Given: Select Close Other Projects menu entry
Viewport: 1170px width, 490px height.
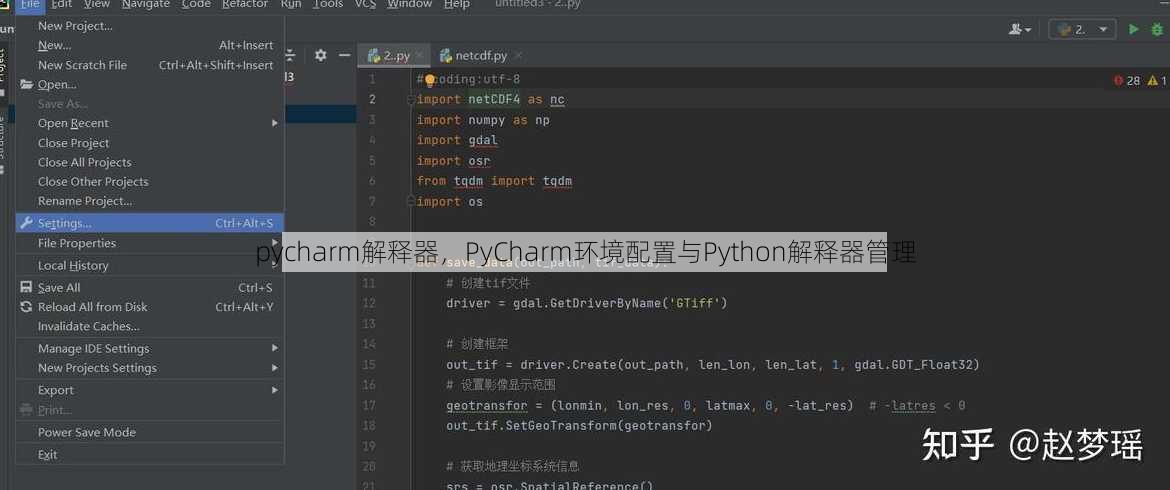Looking at the screenshot, I should [149, 181].
